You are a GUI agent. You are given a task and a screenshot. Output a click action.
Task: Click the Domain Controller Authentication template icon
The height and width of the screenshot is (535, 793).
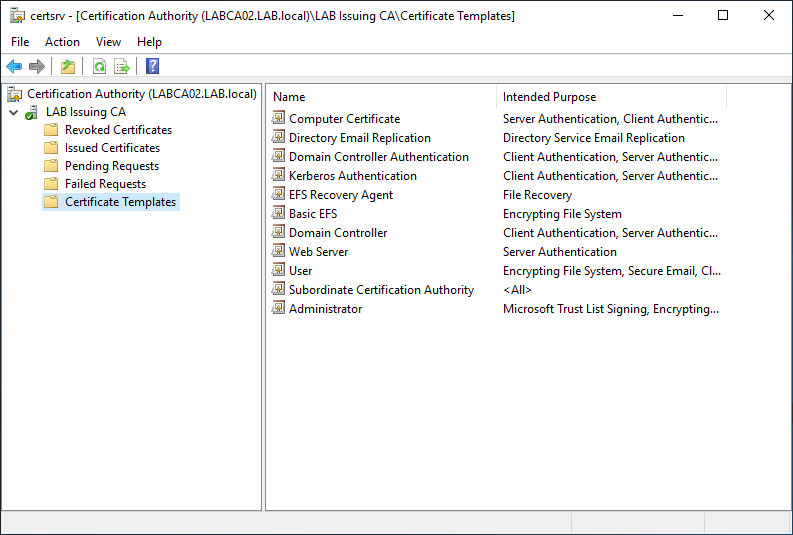point(278,156)
